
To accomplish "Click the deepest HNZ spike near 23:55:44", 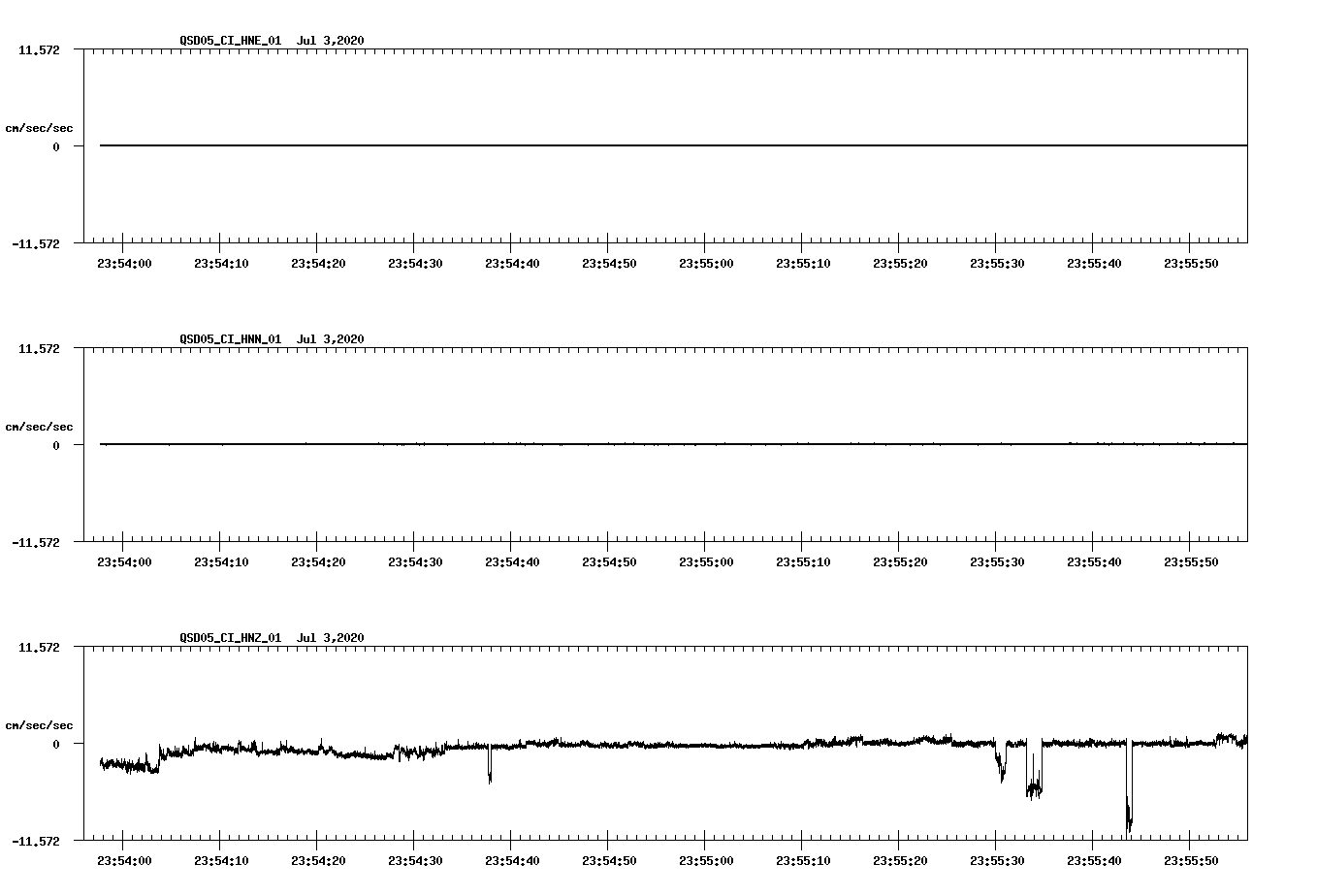I will [x=1129, y=787].
